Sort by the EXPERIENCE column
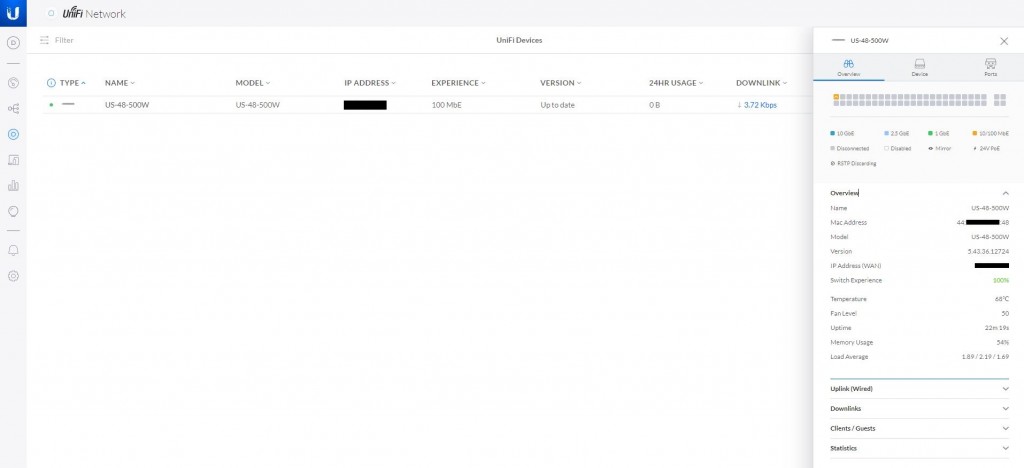Viewport: 1024px width, 468px height. pos(458,83)
